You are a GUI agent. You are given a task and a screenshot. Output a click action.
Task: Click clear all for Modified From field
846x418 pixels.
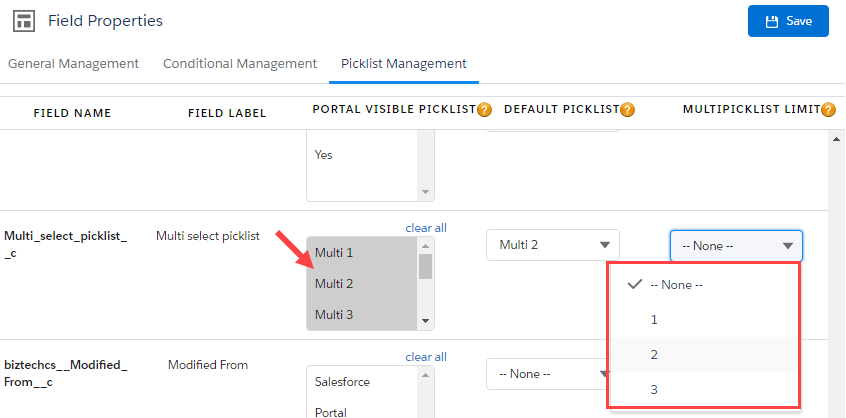(x=425, y=357)
